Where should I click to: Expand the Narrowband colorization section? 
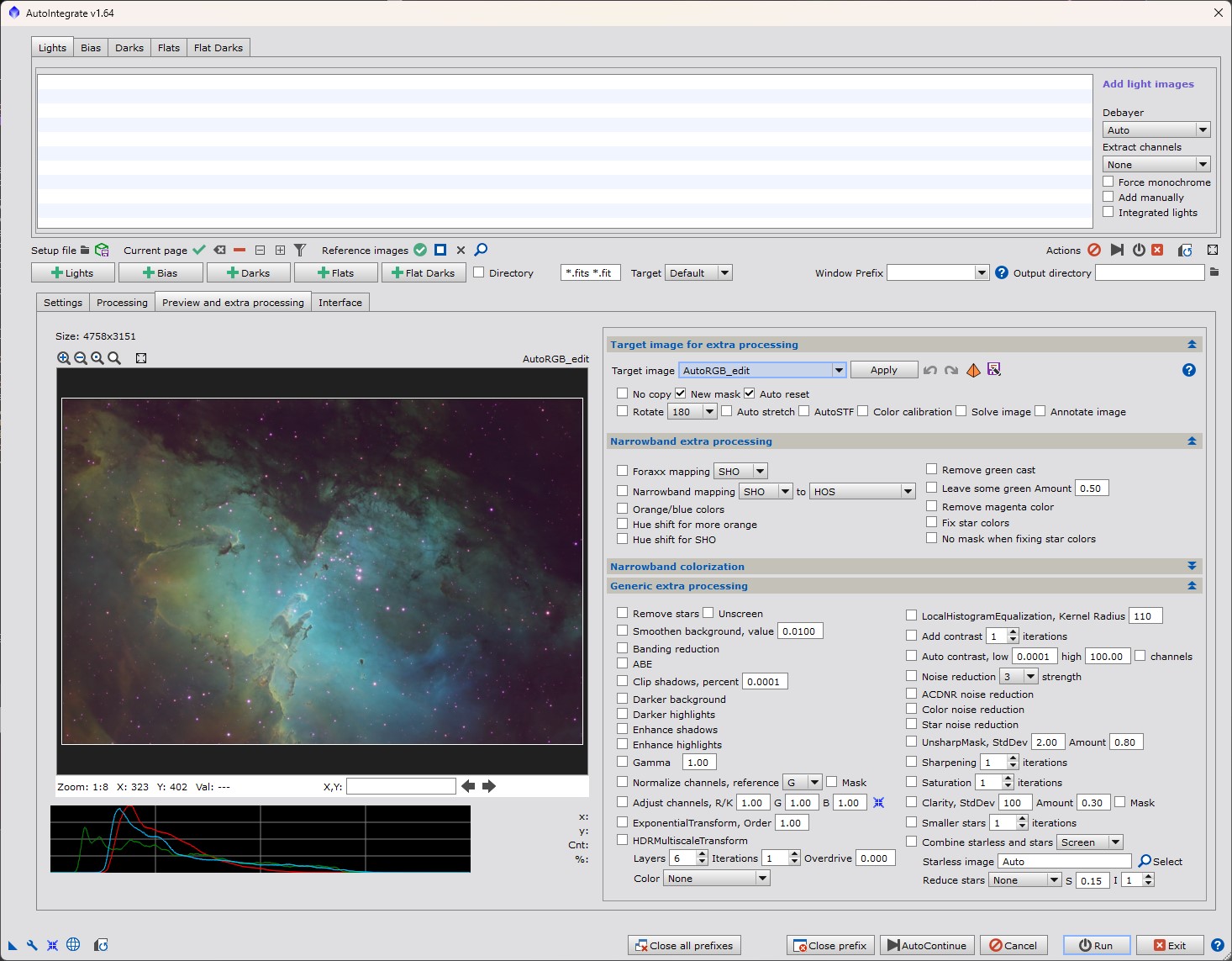[1192, 566]
